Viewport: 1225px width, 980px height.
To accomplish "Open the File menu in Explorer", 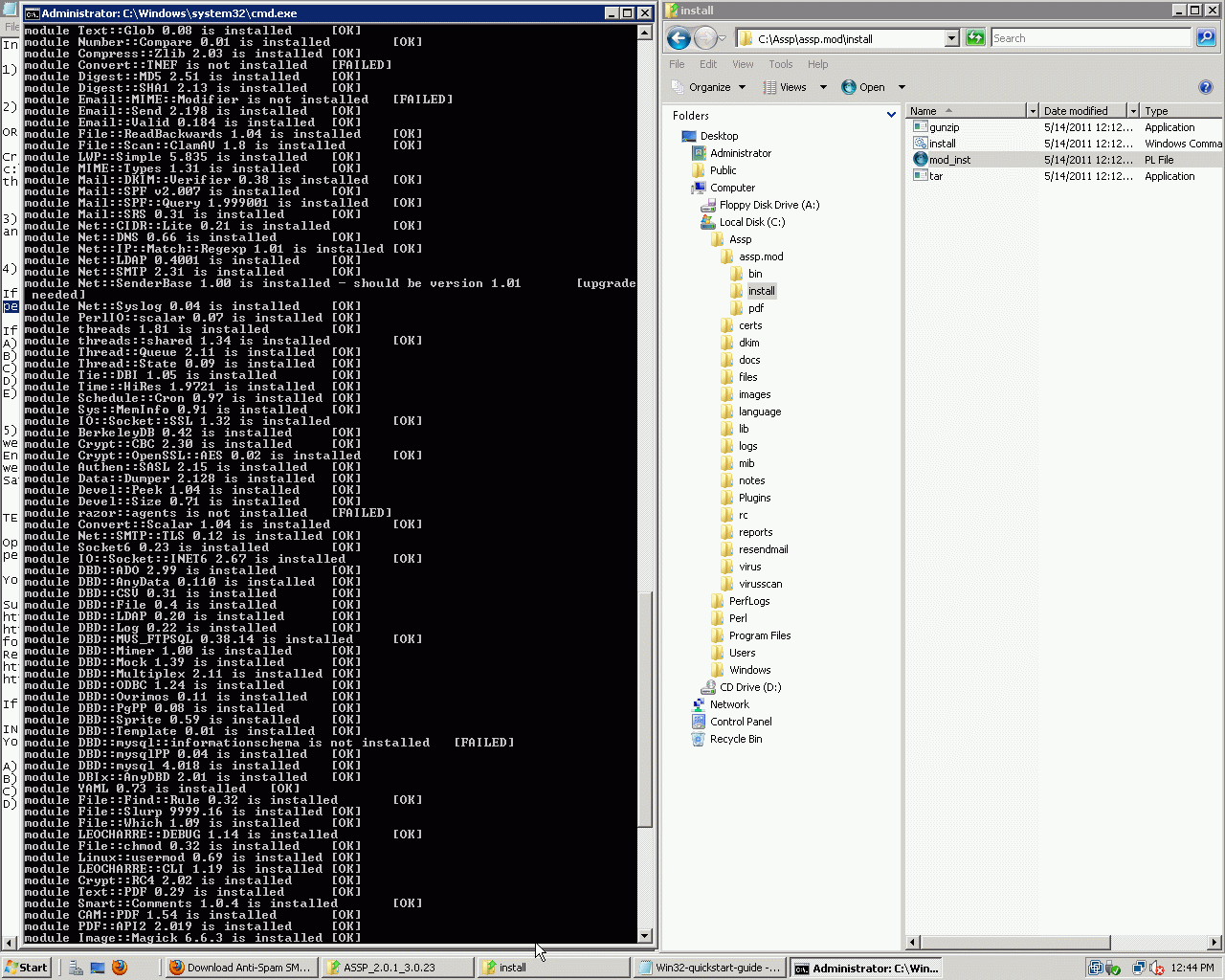I will 677,64.
